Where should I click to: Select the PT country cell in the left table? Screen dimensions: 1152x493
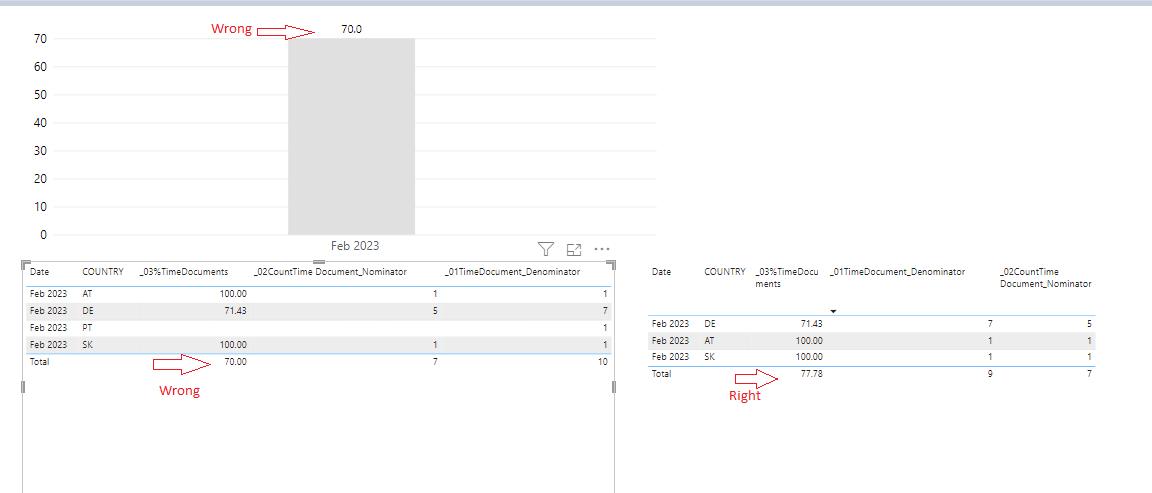(x=87, y=328)
